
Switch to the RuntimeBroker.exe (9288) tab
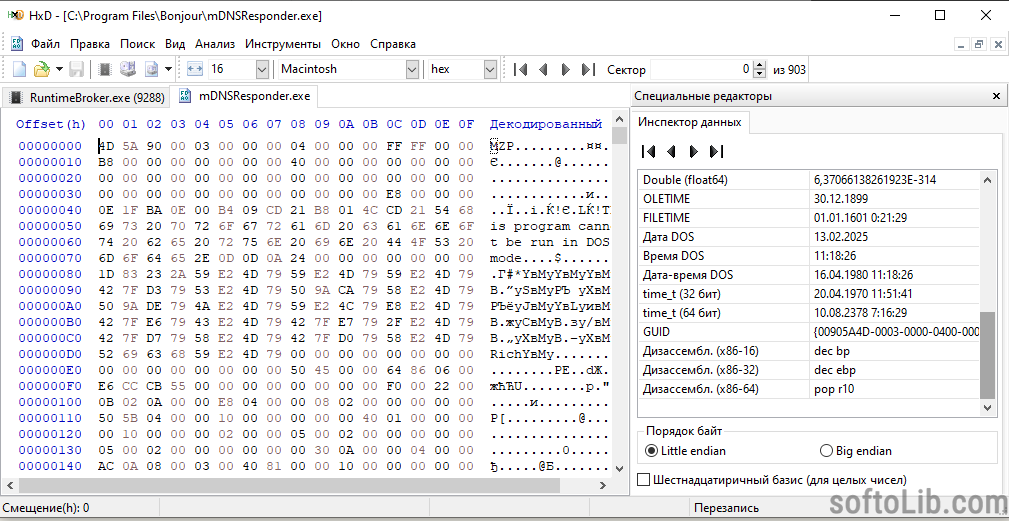click(86, 98)
